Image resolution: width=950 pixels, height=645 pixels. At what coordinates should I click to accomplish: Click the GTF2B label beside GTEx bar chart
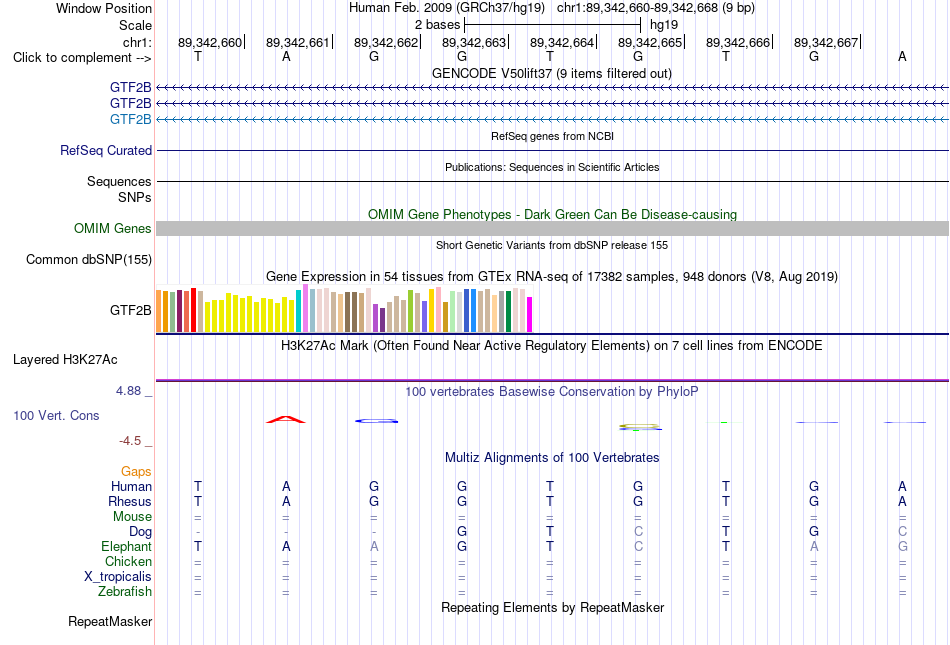pos(130,310)
